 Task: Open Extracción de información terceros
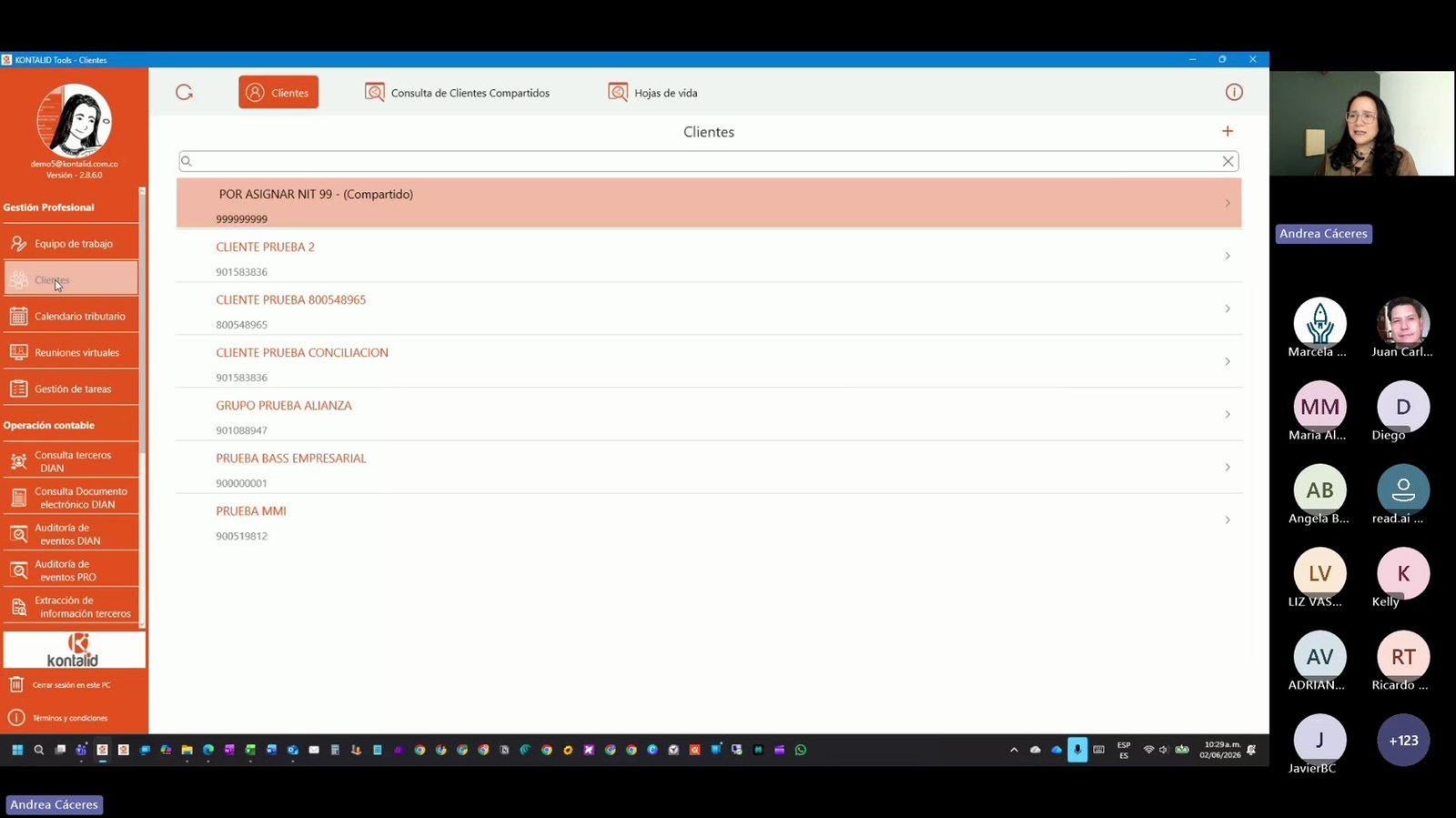pos(71,607)
